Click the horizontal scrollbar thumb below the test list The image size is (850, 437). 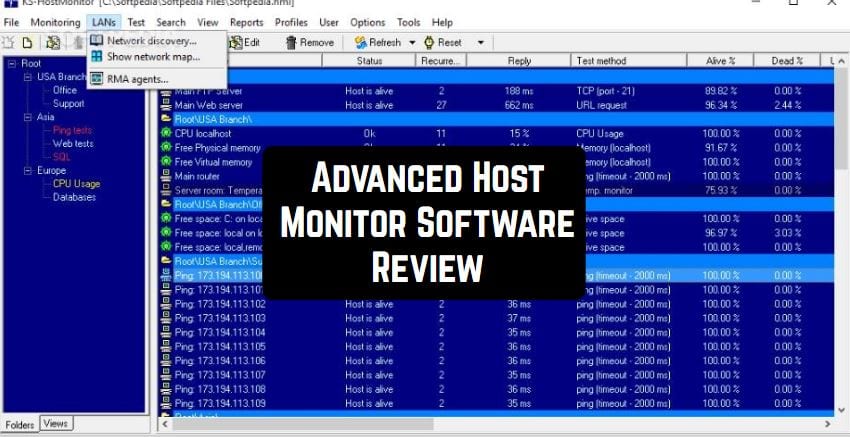pyautogui.click(x=301, y=423)
